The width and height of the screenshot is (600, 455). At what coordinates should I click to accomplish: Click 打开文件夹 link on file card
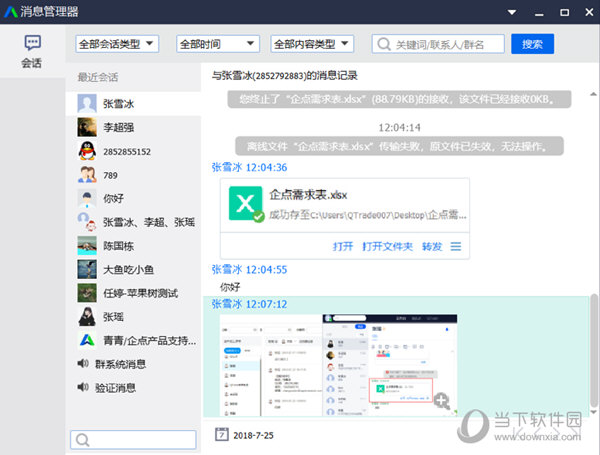pyautogui.click(x=387, y=246)
